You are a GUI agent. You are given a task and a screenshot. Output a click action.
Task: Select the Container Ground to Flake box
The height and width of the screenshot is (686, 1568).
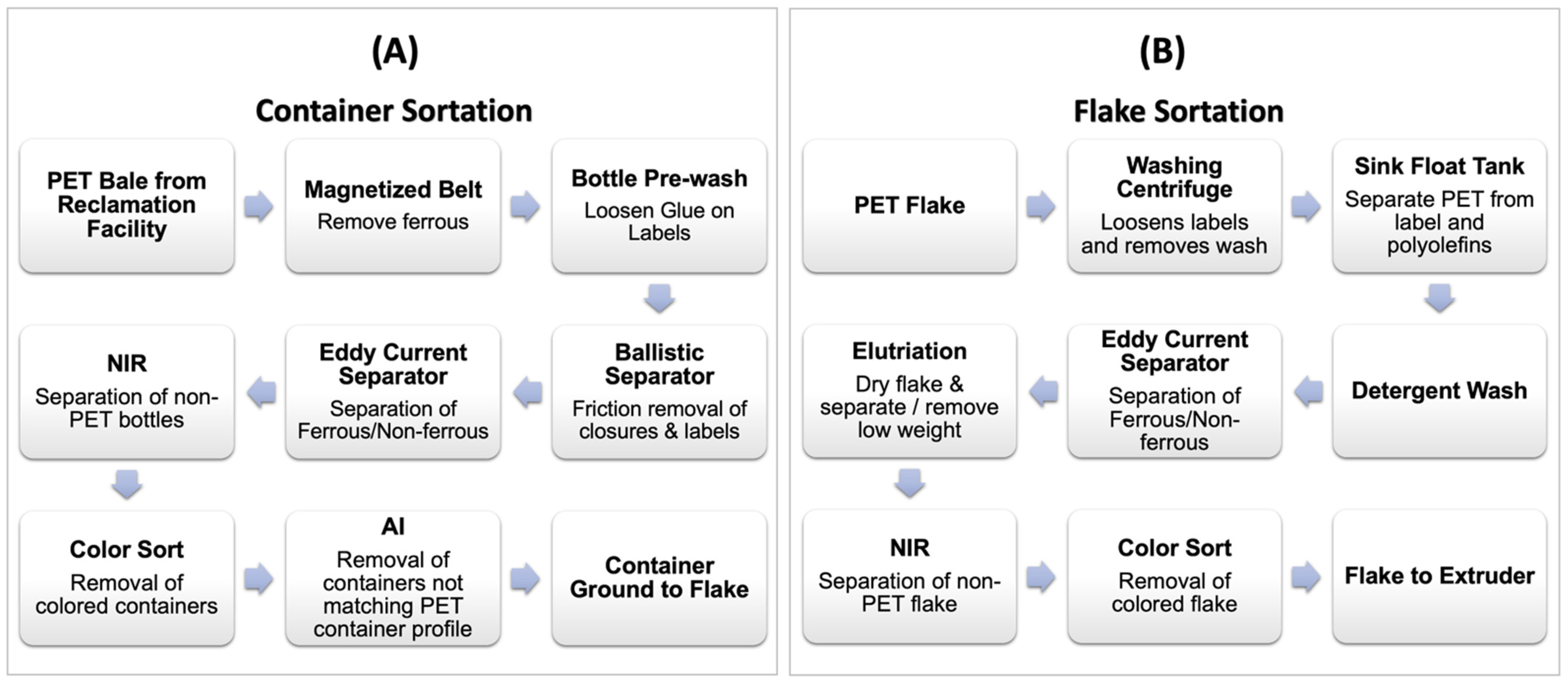pos(659,577)
